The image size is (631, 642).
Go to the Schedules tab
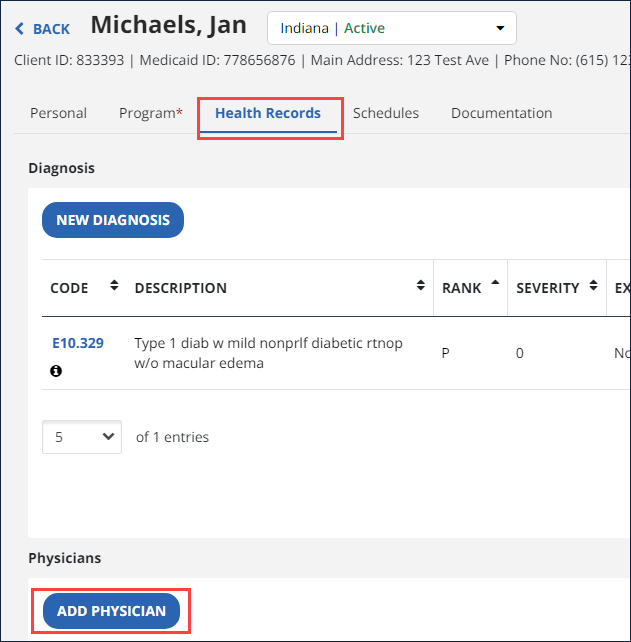coord(386,113)
